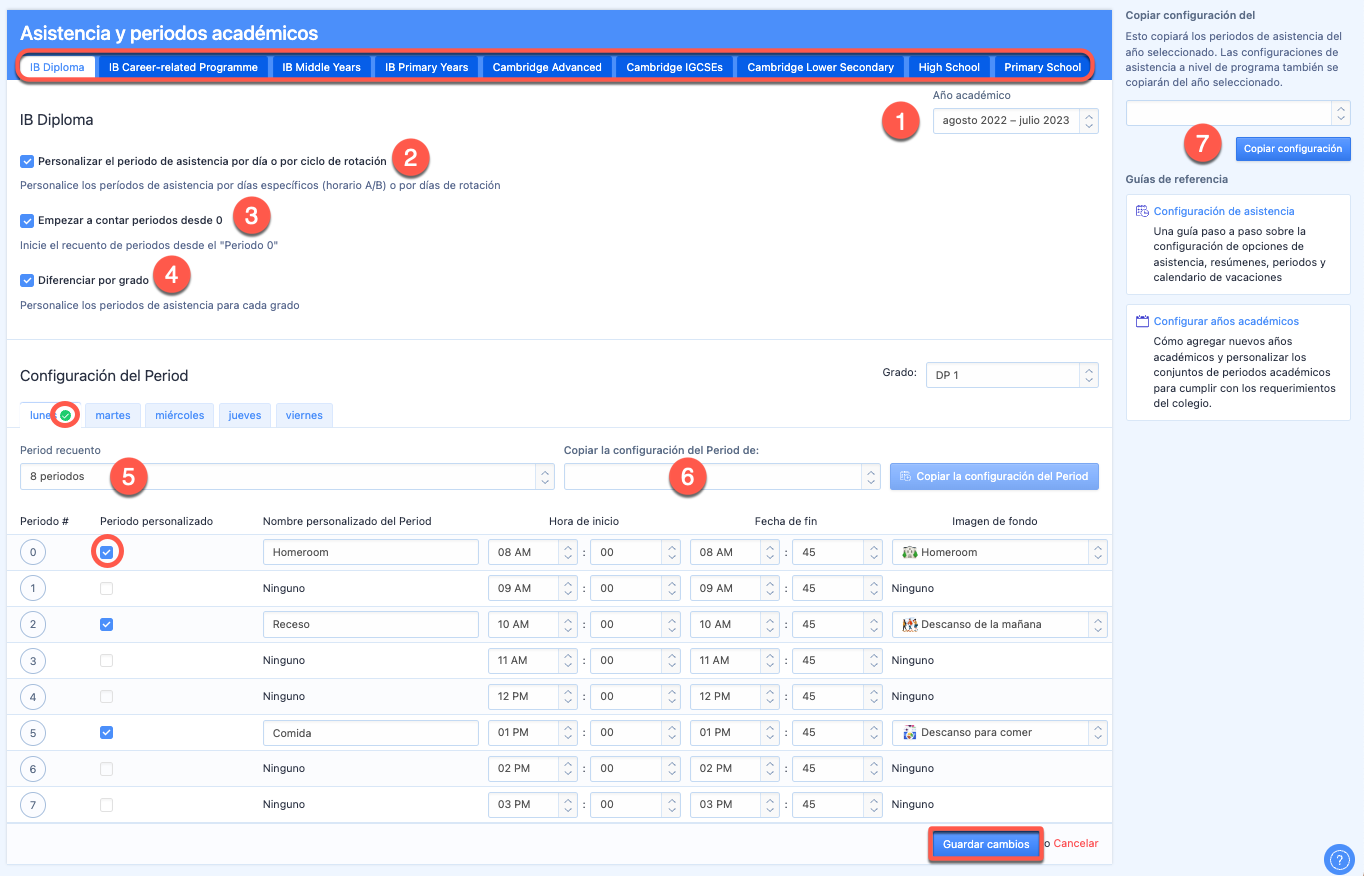The height and width of the screenshot is (876, 1364).
Task: Click the period number 7 circle
Action: point(33,804)
